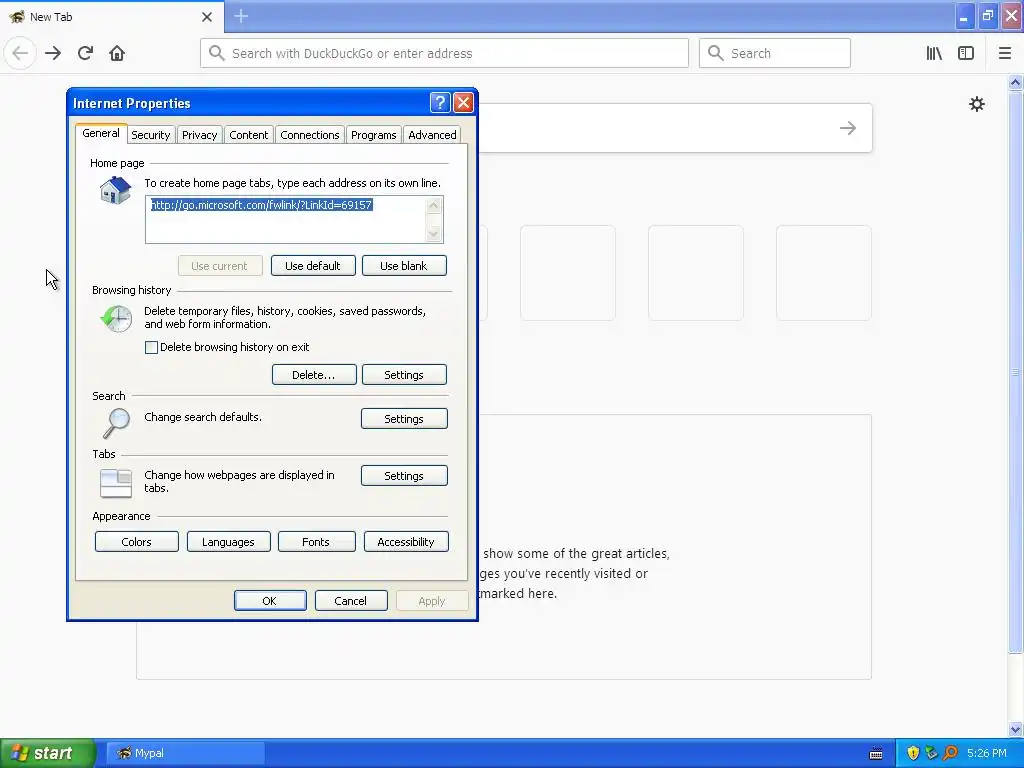Click the Search magnifying glass icon in dialog
Viewport: 1024px width, 768px height.
pos(116,423)
